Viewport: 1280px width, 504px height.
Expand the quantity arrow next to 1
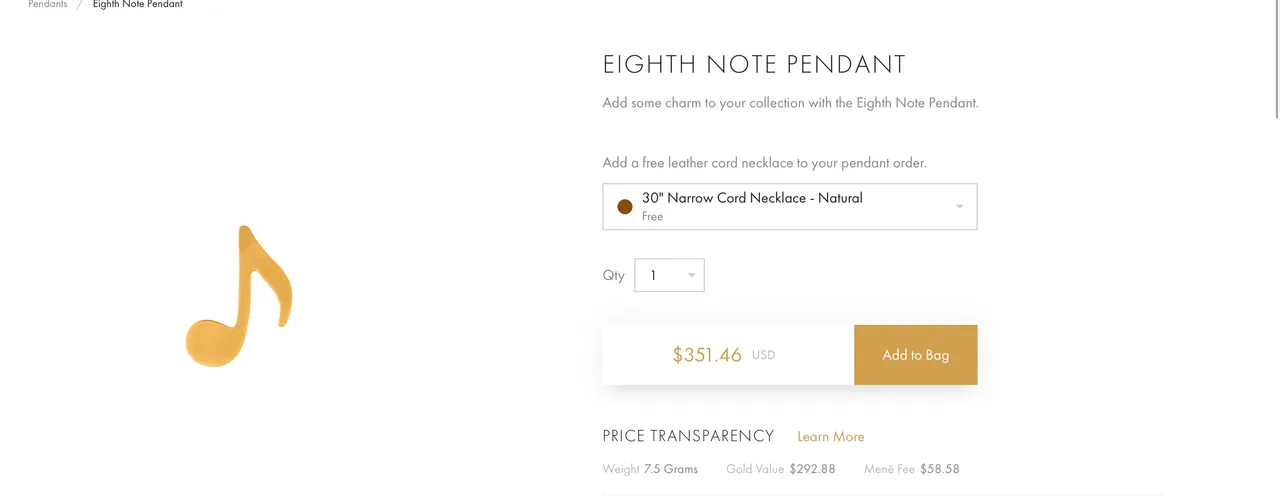point(691,276)
